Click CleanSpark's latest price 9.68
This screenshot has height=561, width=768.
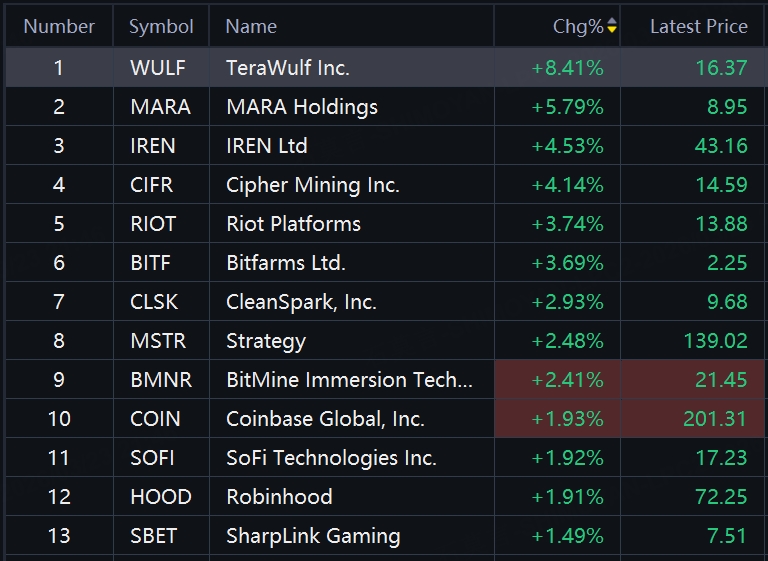pos(722,302)
